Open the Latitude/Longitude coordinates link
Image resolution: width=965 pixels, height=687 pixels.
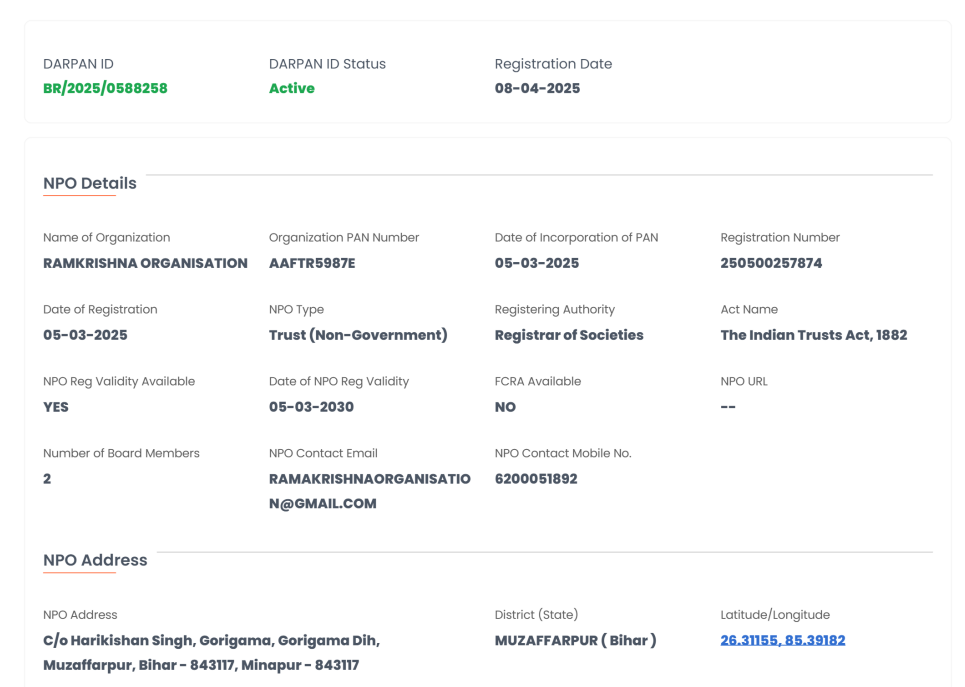click(782, 640)
